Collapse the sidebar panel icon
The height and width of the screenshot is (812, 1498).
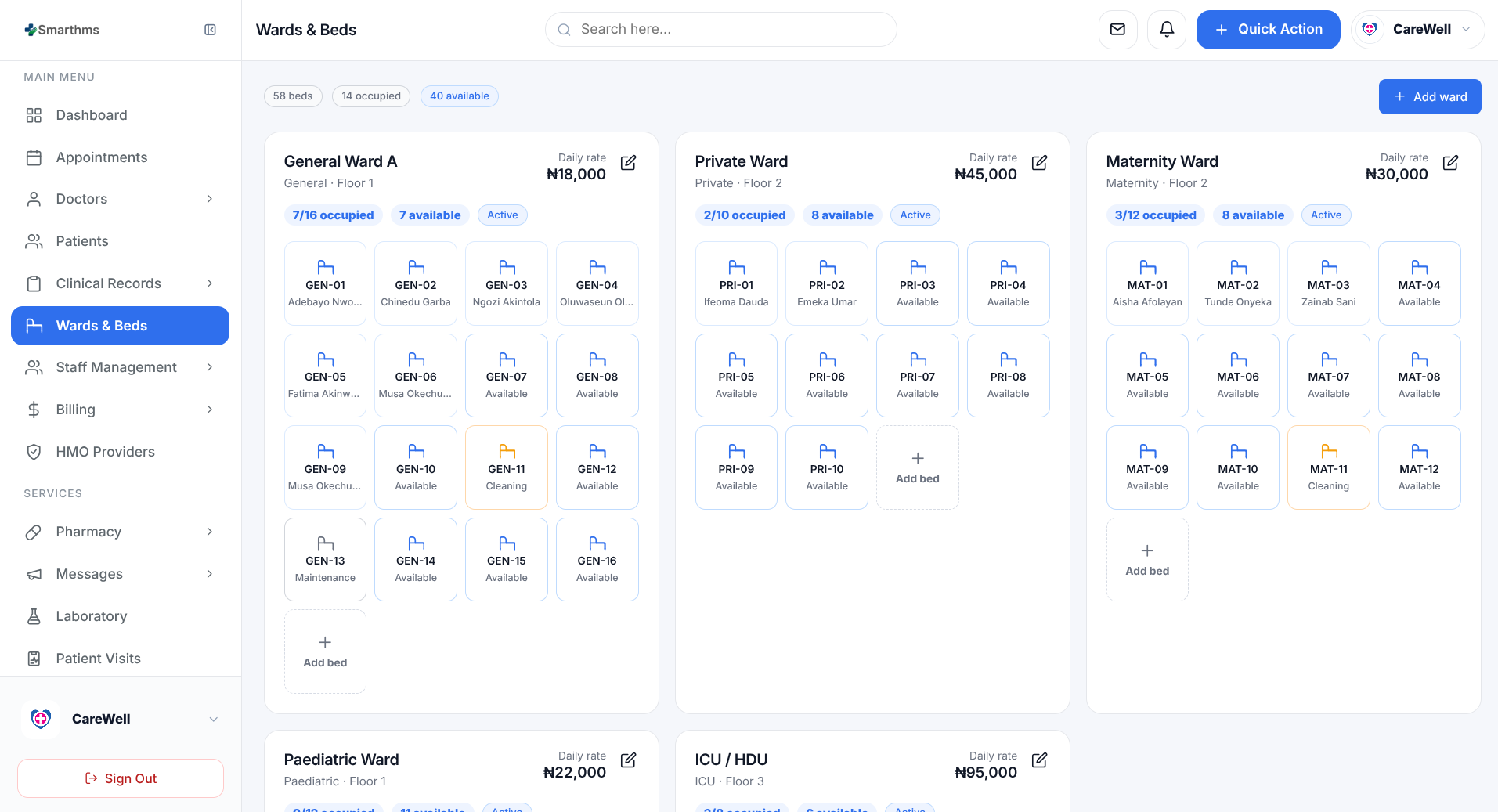click(x=210, y=30)
